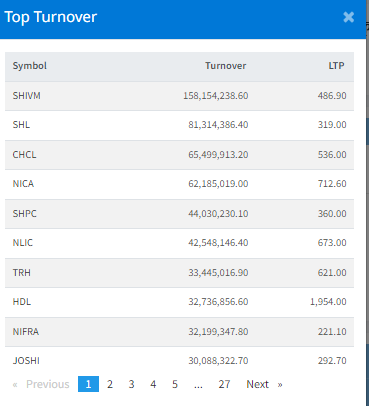This screenshot has width=369, height=406.
Task: Select the SHIVM symbol row
Action: tap(179, 96)
